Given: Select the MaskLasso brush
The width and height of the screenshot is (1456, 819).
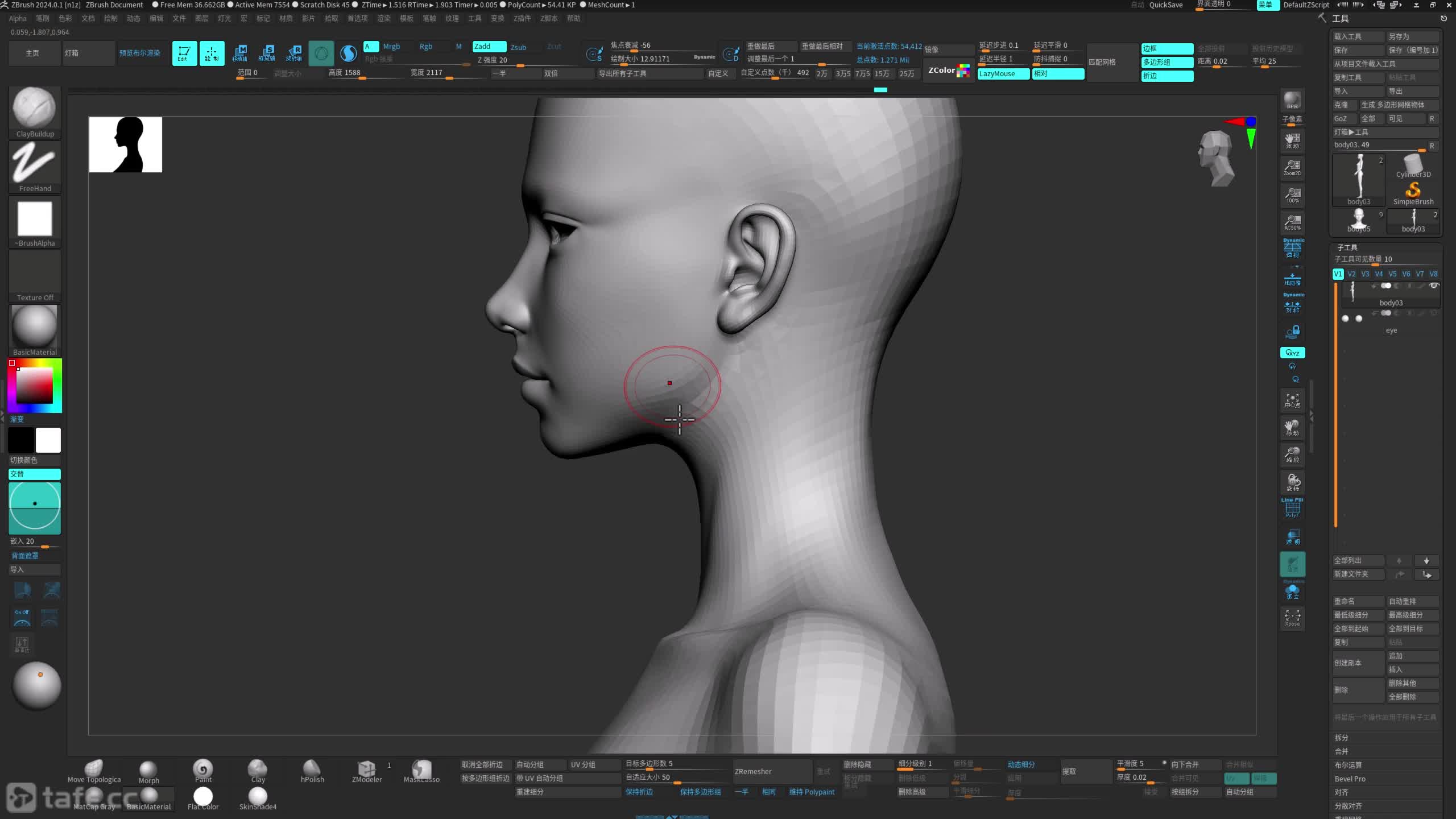Looking at the screenshot, I should pyautogui.click(x=421, y=772).
